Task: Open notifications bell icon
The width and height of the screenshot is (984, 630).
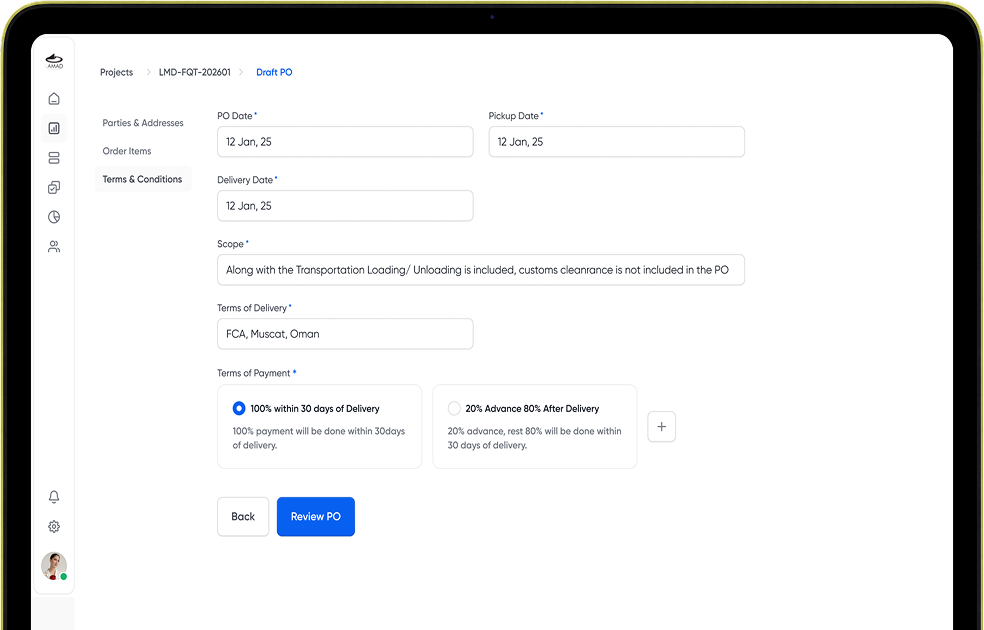Action: (x=54, y=497)
